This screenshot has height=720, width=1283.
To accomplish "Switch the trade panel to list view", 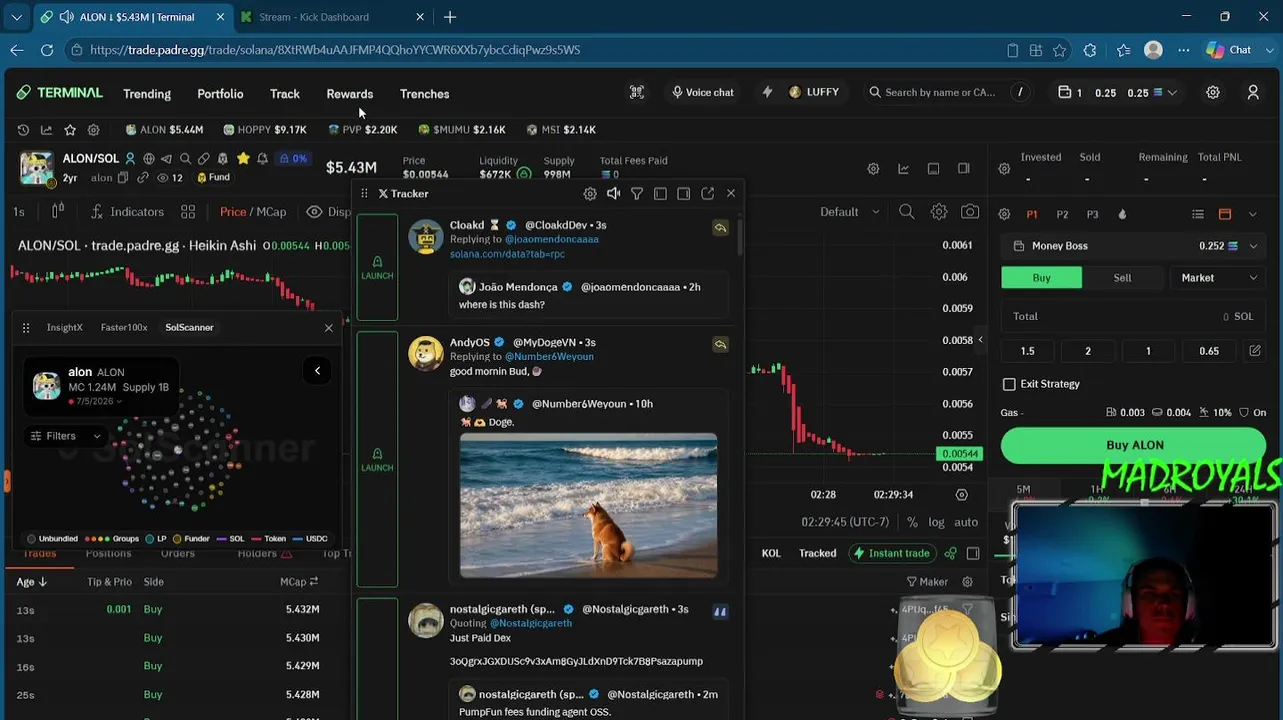I will (1198, 214).
